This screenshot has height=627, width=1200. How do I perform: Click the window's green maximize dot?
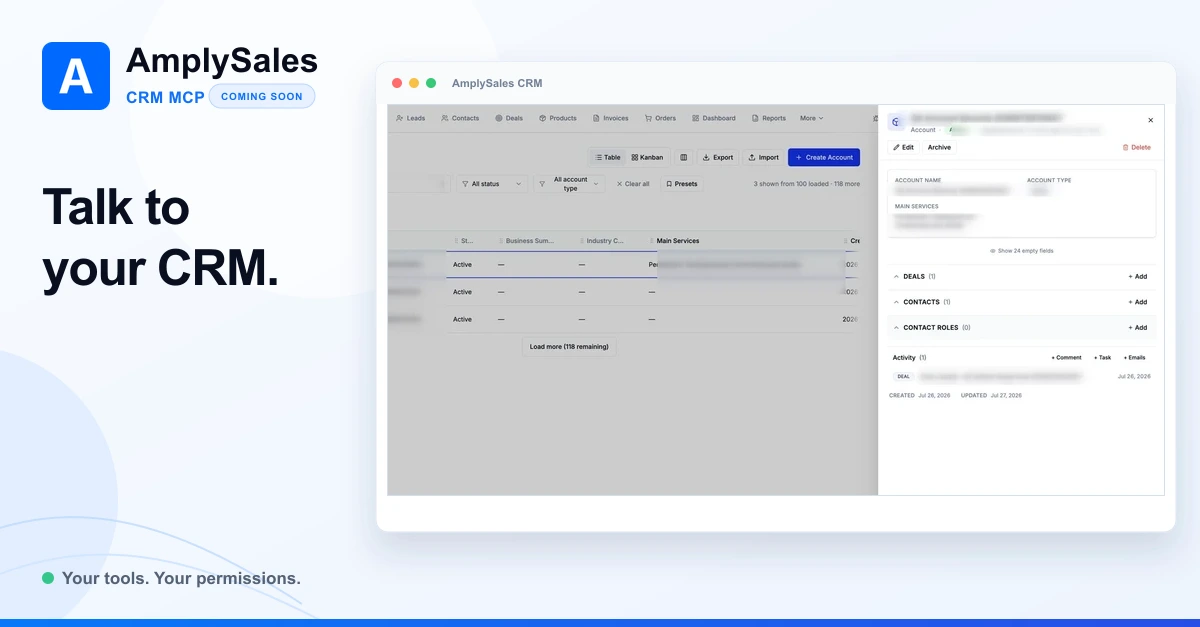coord(431,83)
